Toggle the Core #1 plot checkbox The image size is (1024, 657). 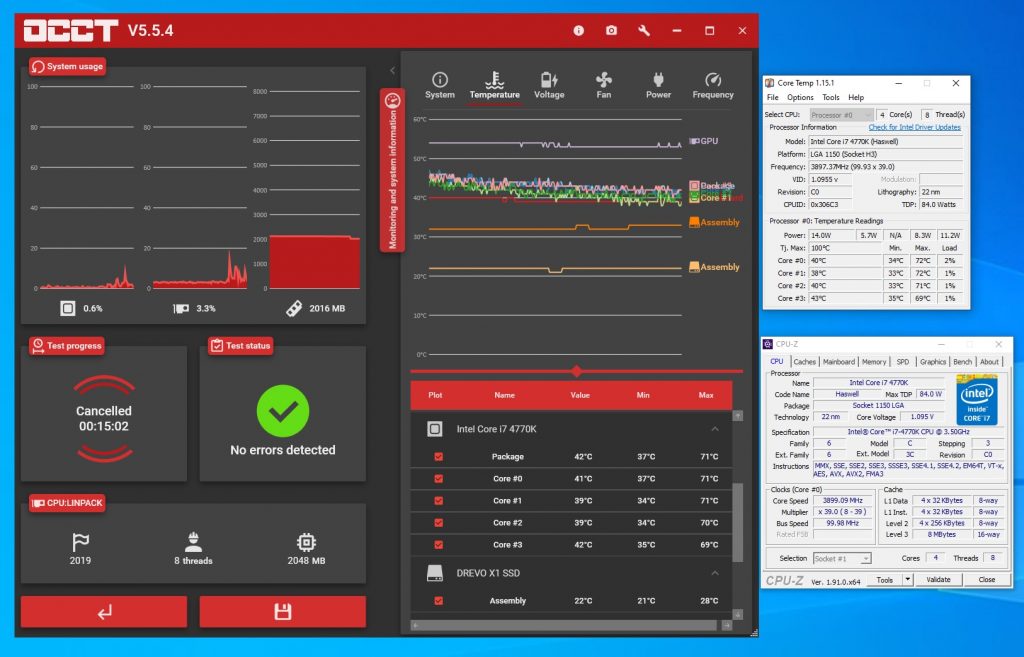pyautogui.click(x=438, y=500)
